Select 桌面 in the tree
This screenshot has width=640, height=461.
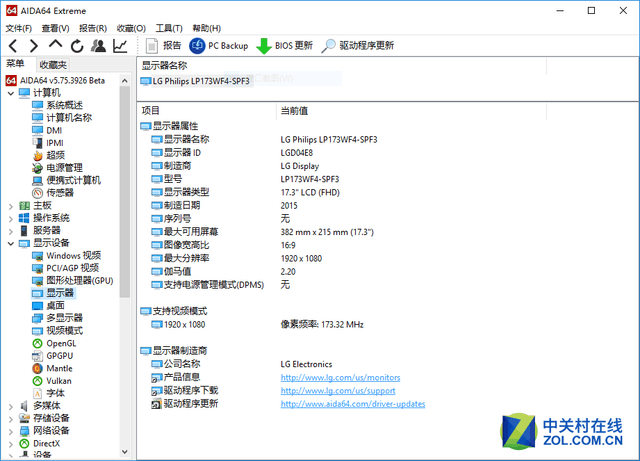click(48, 306)
